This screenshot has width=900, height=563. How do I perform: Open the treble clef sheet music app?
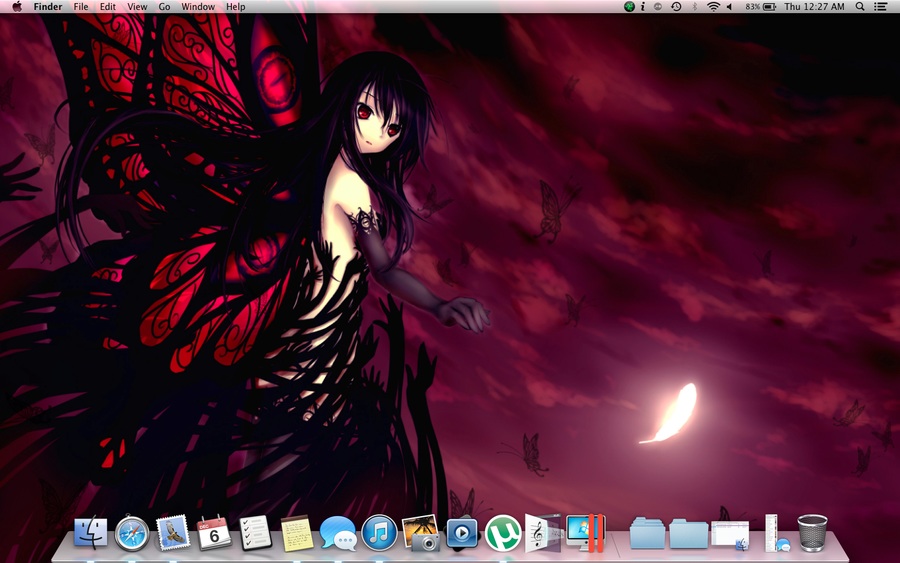(543, 533)
